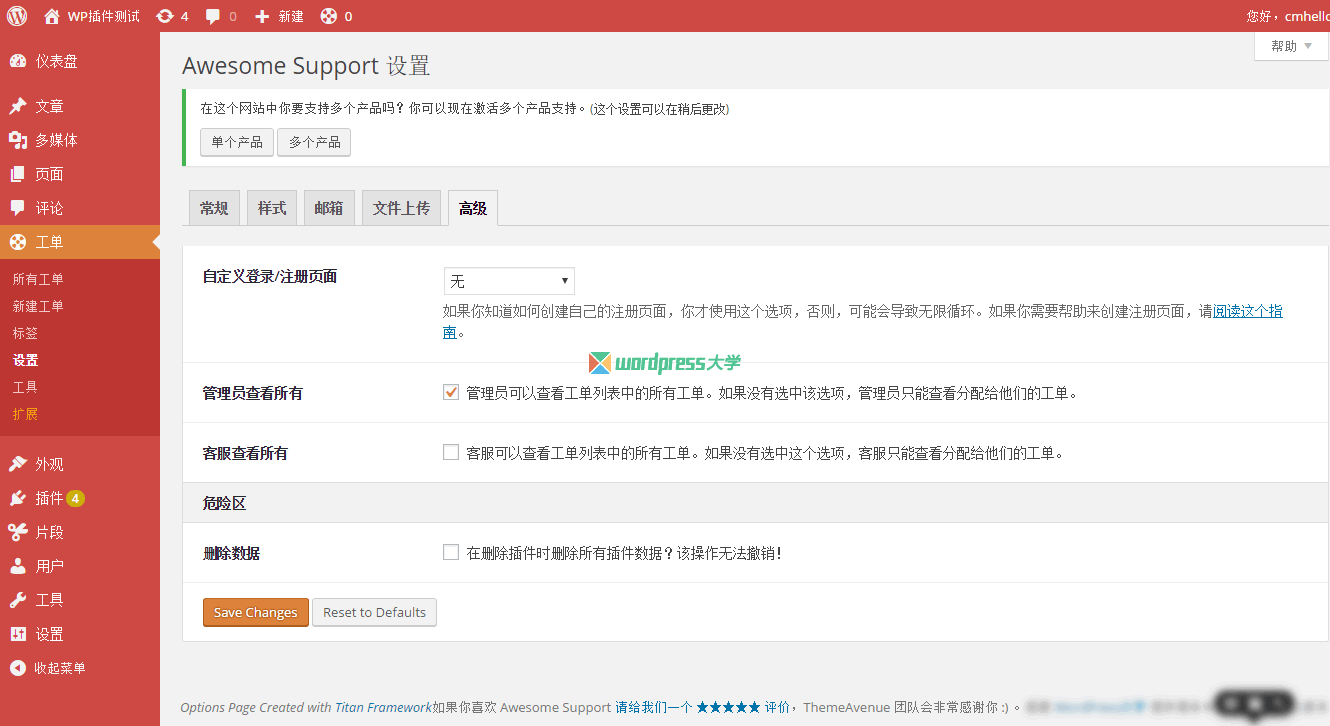Visit site via home icon

(x=52, y=16)
